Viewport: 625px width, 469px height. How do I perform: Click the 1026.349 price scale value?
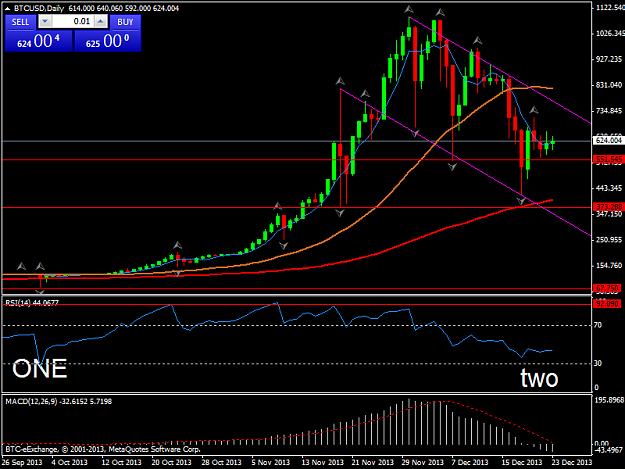tap(610, 33)
